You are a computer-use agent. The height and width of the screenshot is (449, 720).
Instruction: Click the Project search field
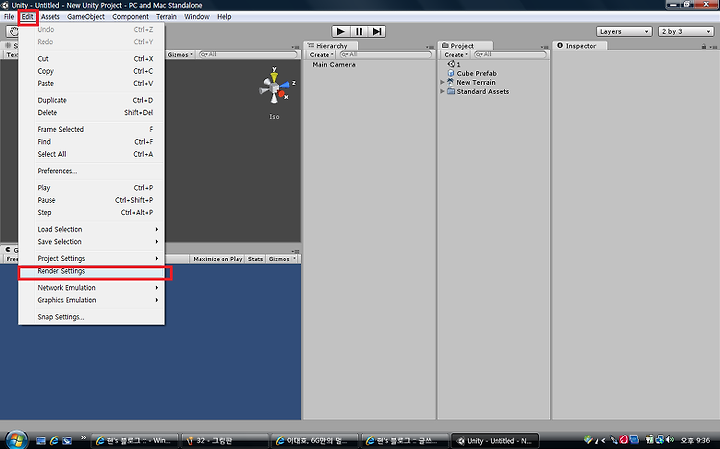coord(510,55)
